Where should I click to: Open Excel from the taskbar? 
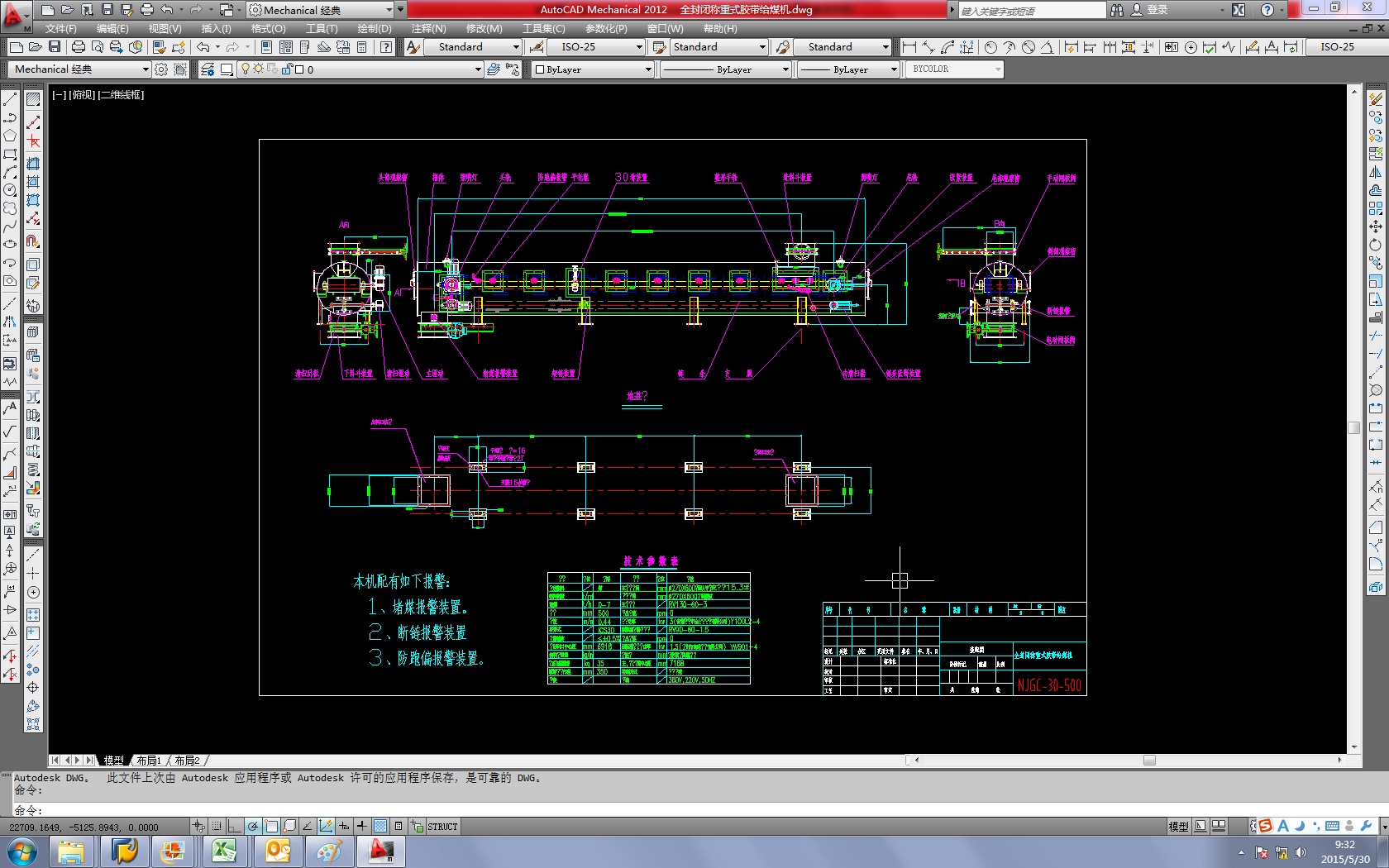[224, 851]
